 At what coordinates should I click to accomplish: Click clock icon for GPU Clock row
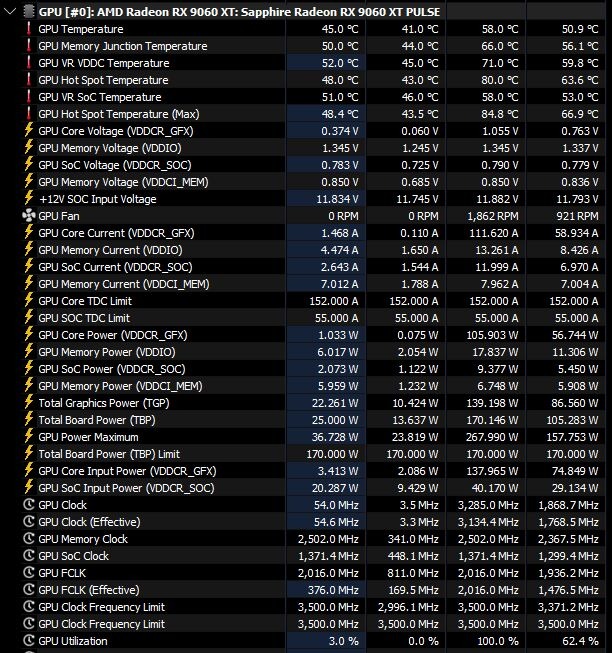(x=28, y=505)
